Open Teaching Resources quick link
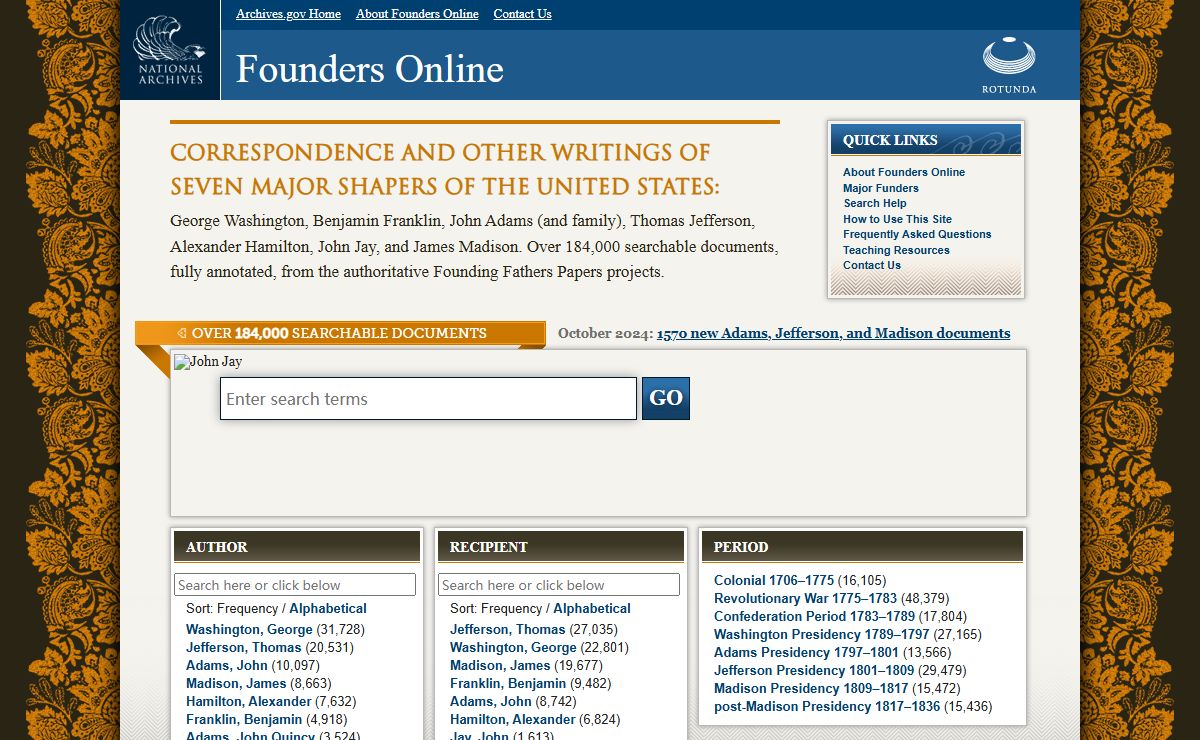Image resolution: width=1200 pixels, height=740 pixels. 896,250
